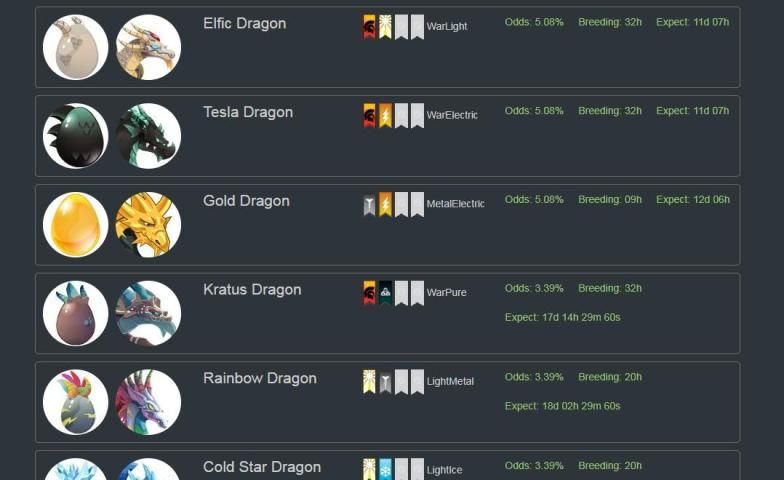Image resolution: width=784 pixels, height=480 pixels.
Task: Click the Kratus Dragon portrait image
Action: click(x=148, y=314)
